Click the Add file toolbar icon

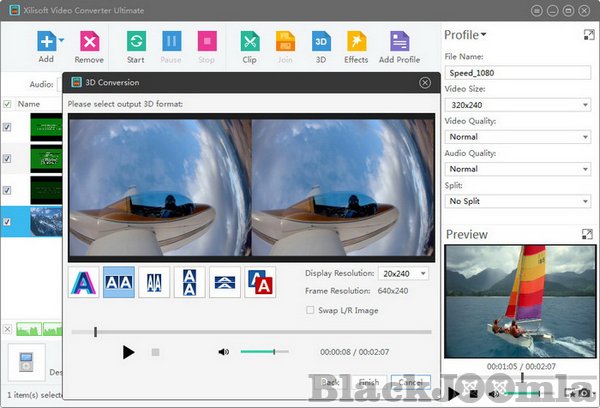click(45, 42)
